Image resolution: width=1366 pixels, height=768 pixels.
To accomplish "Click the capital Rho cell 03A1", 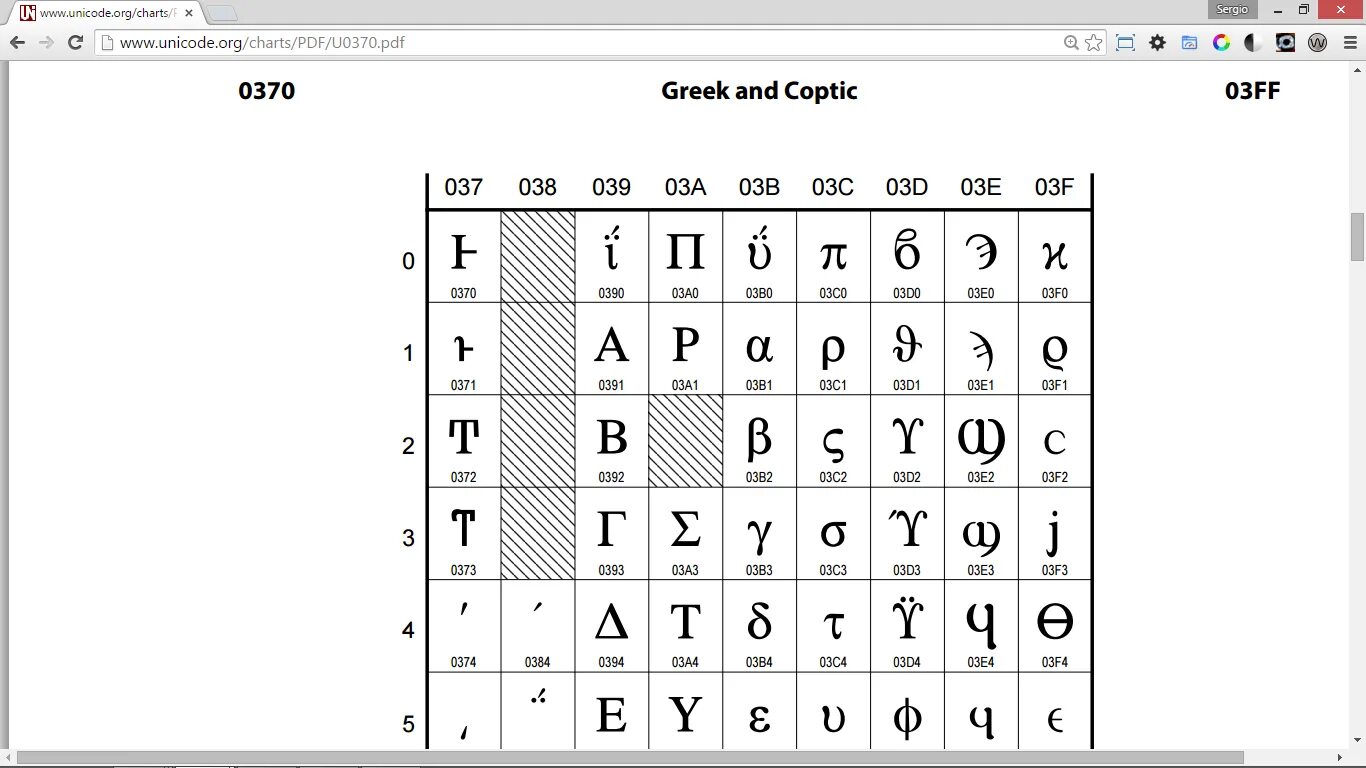I will click(x=686, y=348).
